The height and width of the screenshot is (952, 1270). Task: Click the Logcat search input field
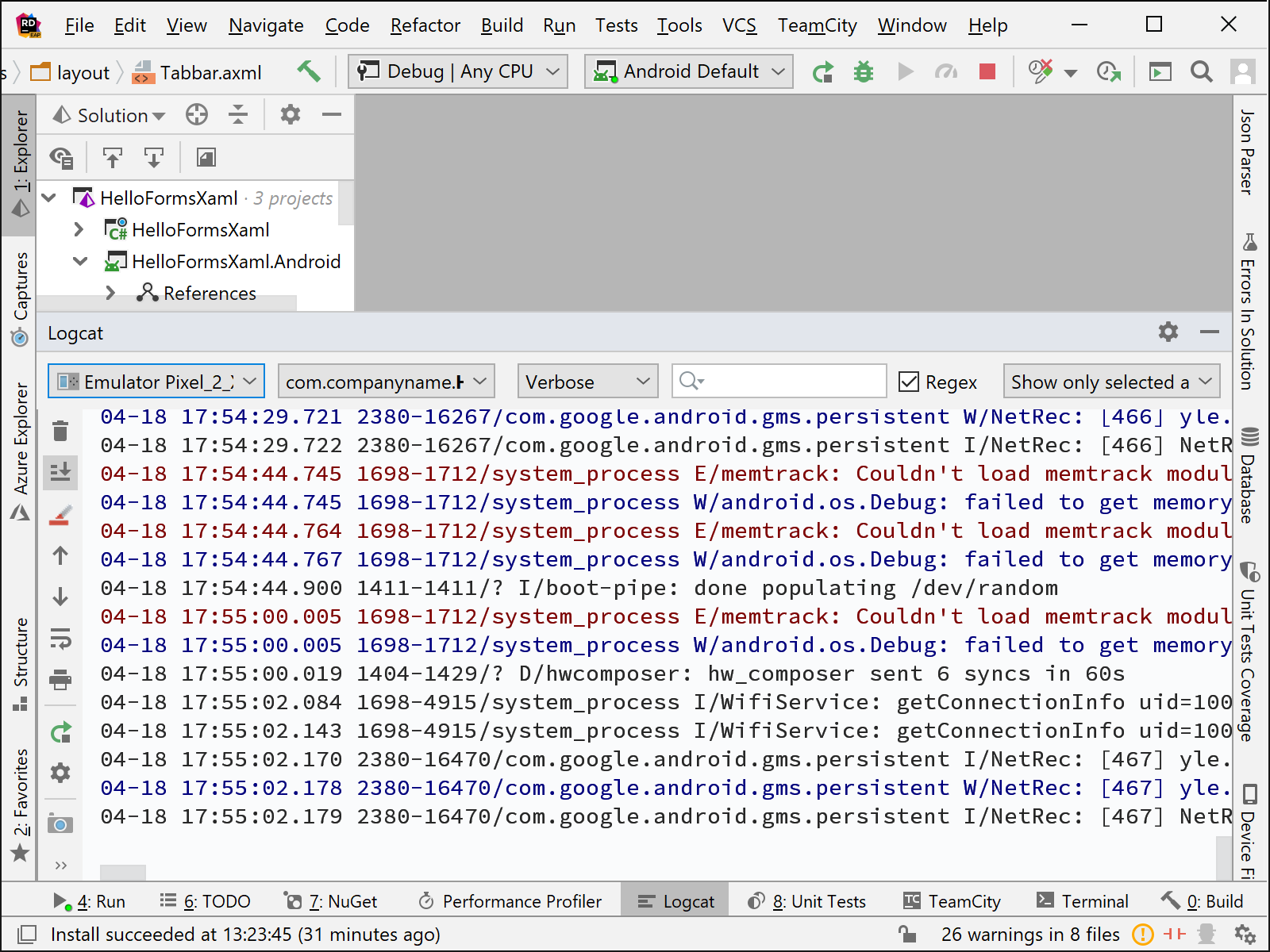[779, 382]
